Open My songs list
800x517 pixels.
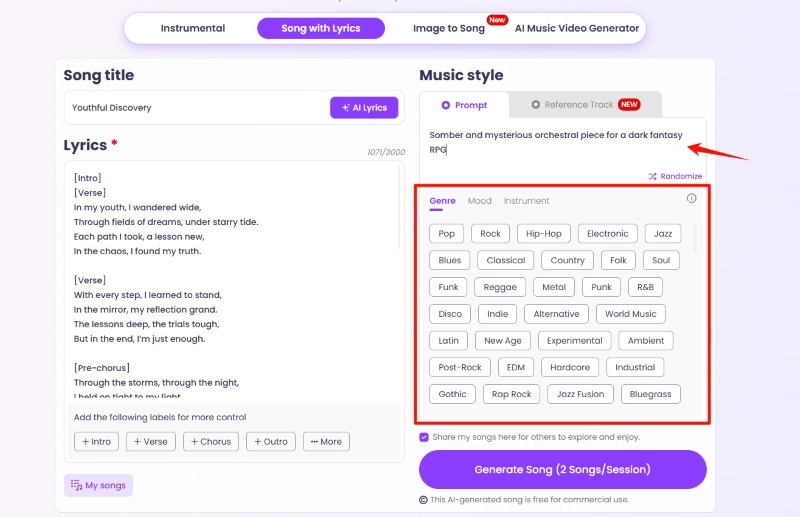[x=98, y=485]
